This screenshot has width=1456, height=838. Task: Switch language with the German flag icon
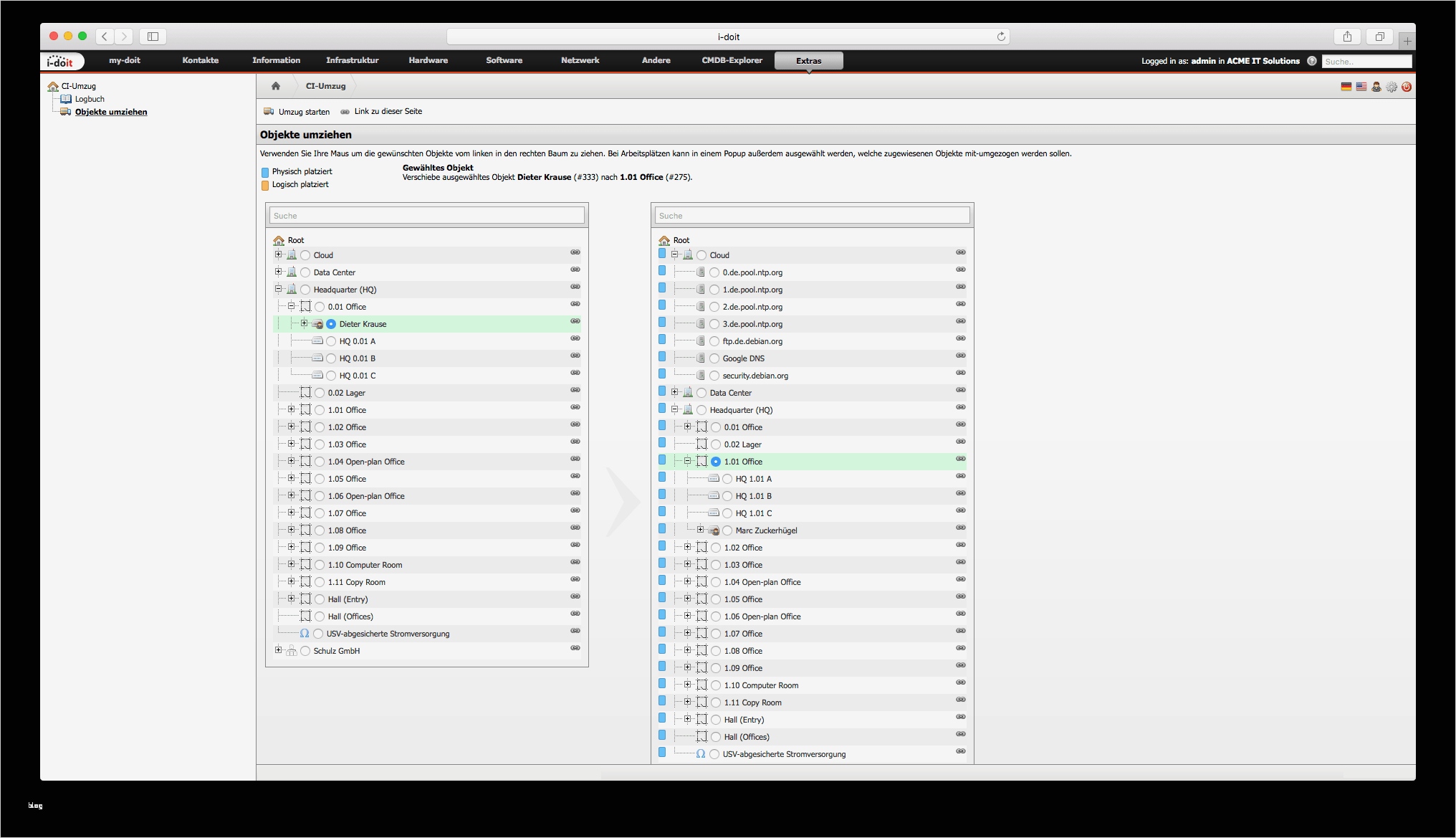point(1346,87)
